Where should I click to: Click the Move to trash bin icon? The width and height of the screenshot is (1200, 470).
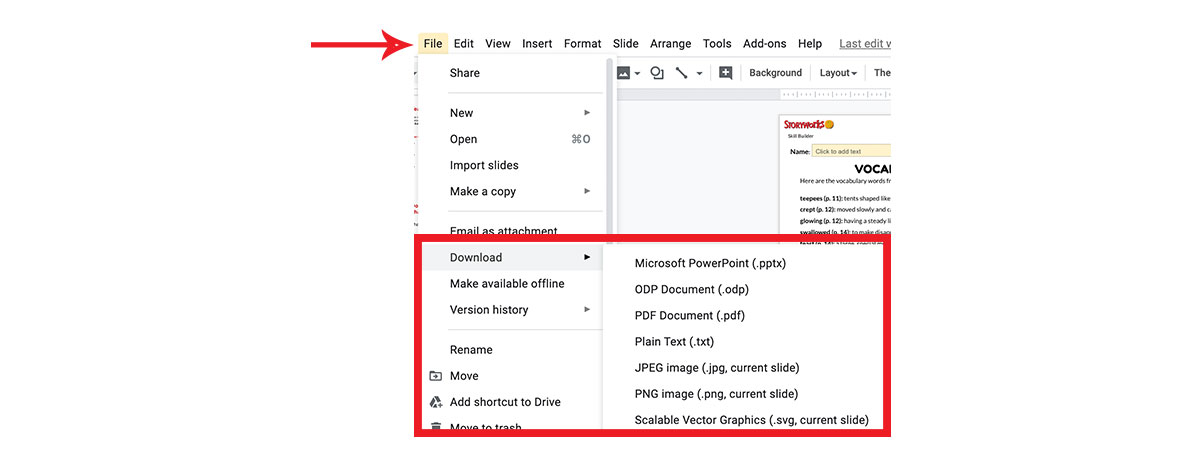436,427
